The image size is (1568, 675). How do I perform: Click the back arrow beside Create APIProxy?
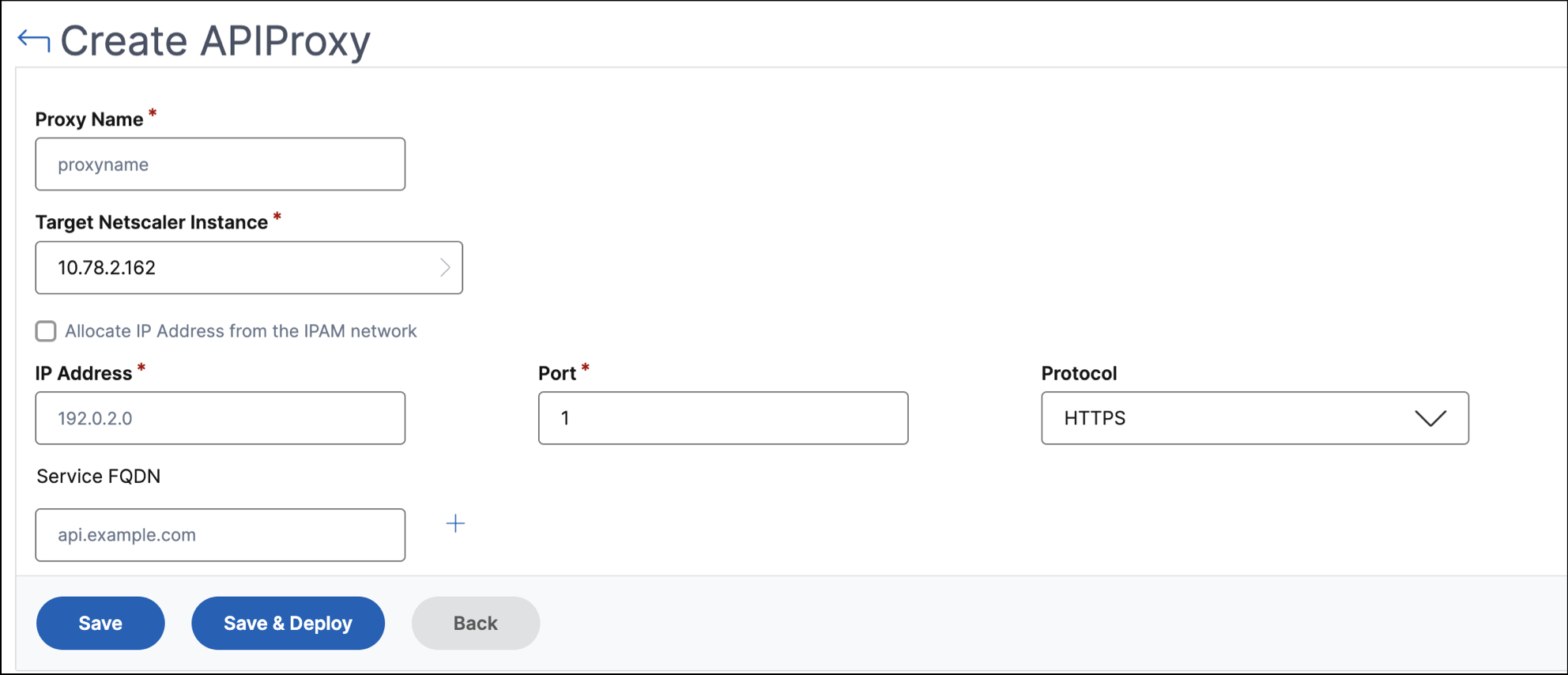click(34, 40)
